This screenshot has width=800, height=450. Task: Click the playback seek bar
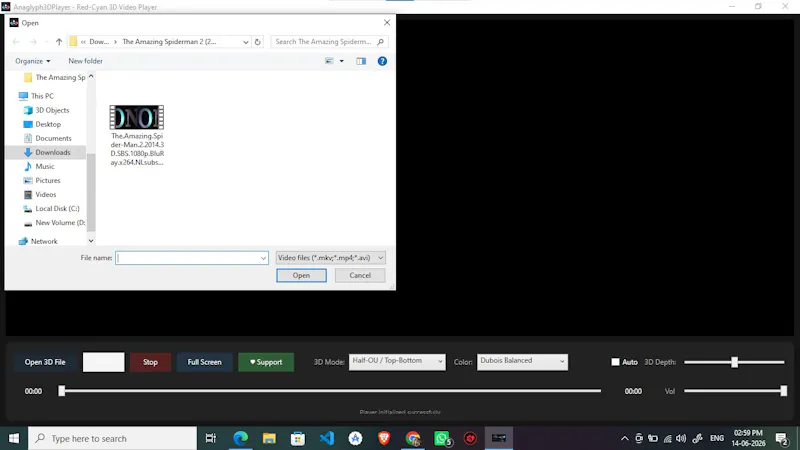330,391
